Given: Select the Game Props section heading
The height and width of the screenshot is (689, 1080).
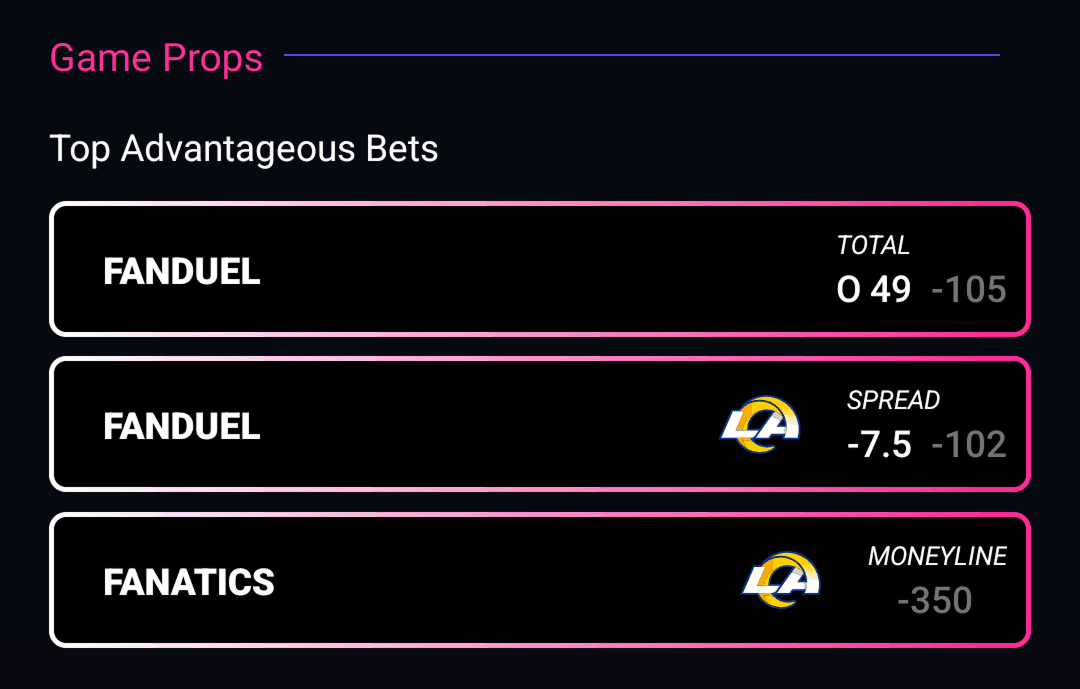Looking at the screenshot, I should 156,58.
